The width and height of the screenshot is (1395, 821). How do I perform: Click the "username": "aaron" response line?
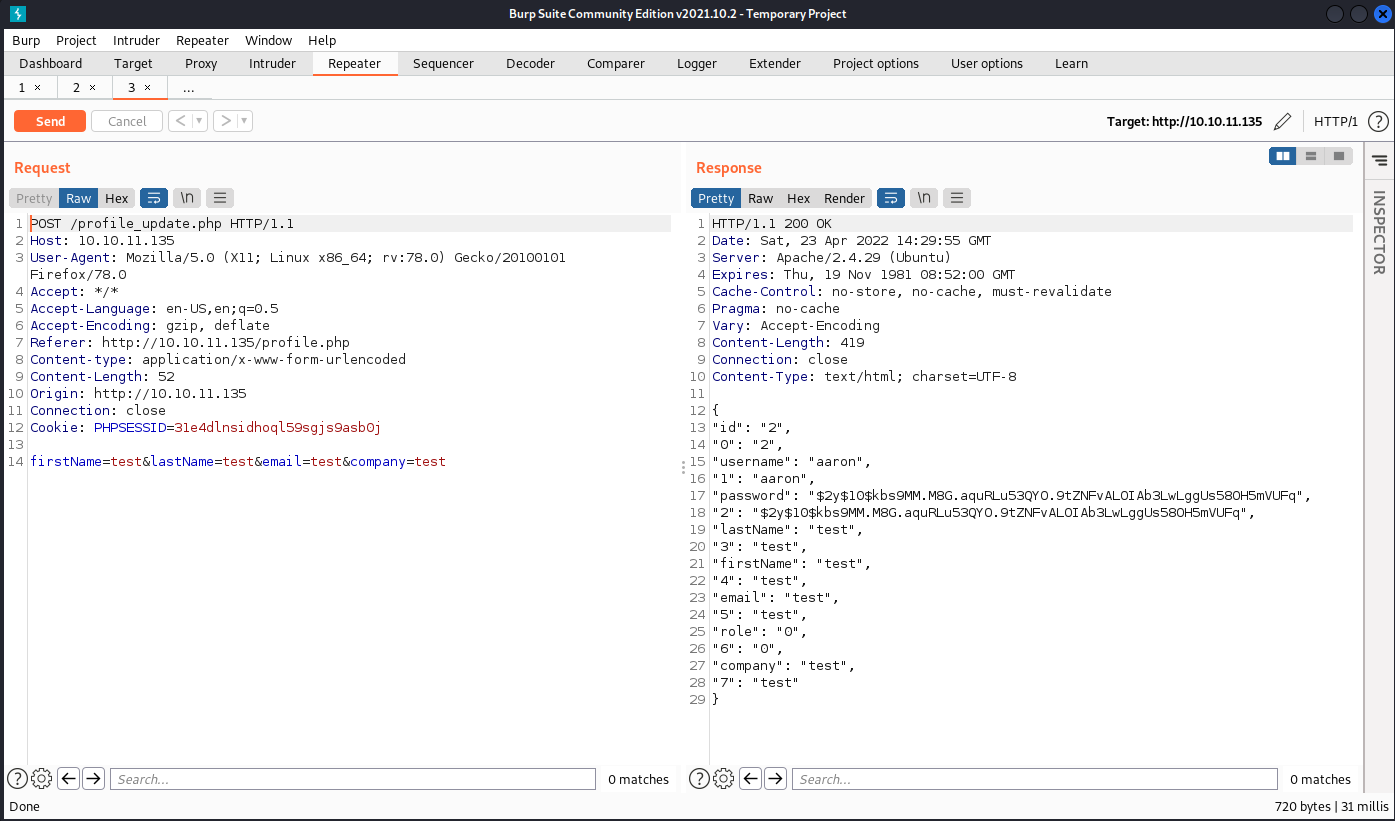pyautogui.click(x=792, y=461)
